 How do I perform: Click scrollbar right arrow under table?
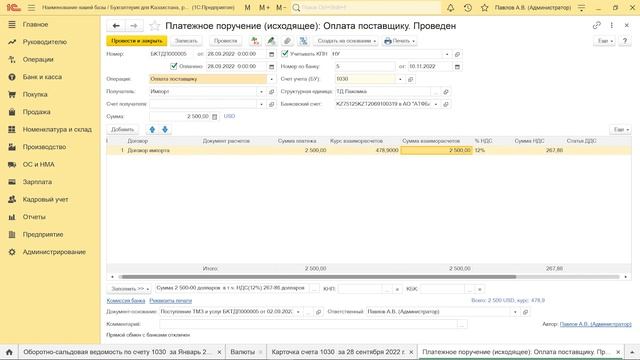(x=626, y=277)
